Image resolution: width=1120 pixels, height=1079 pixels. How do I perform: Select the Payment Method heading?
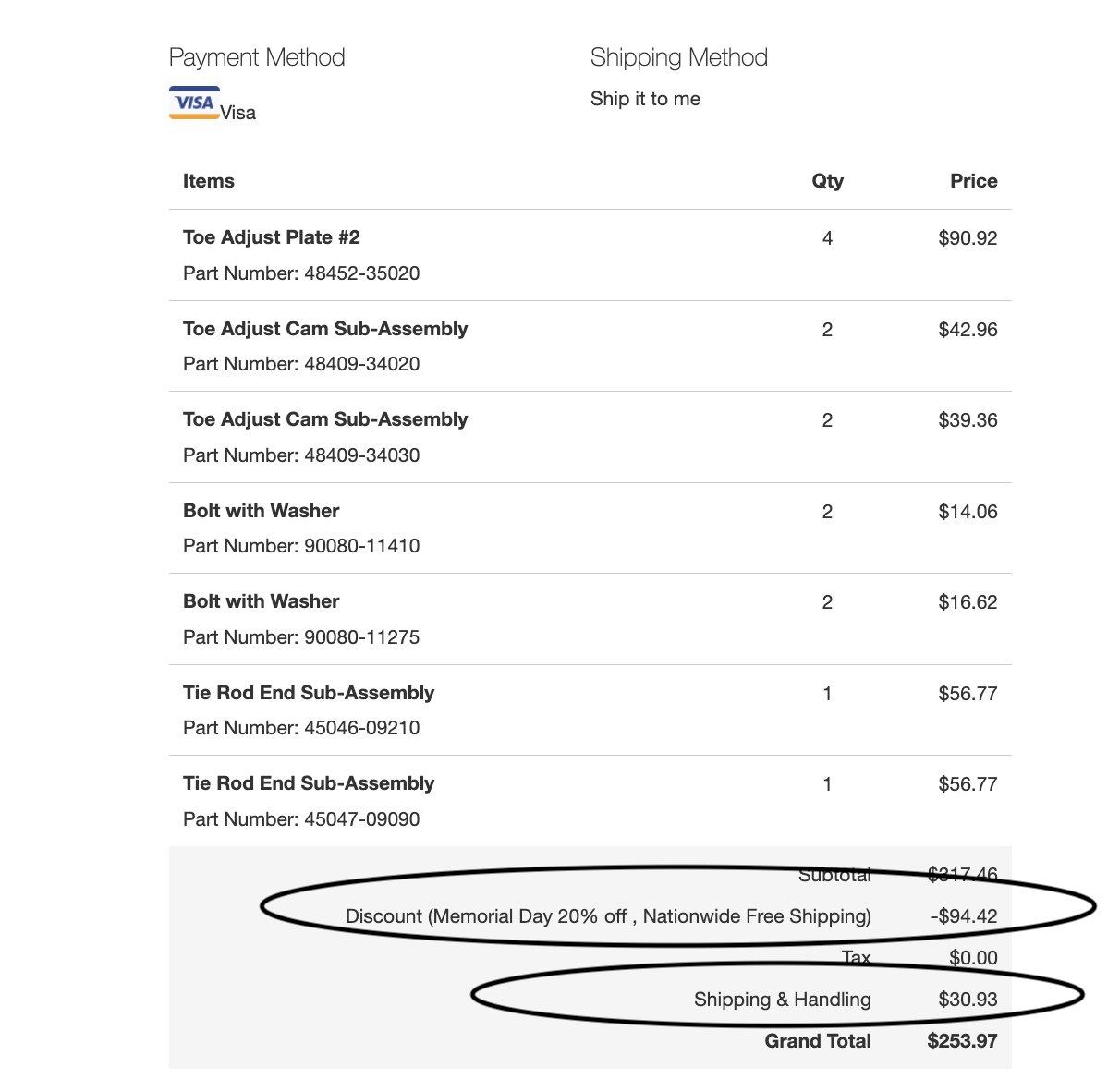click(x=257, y=57)
